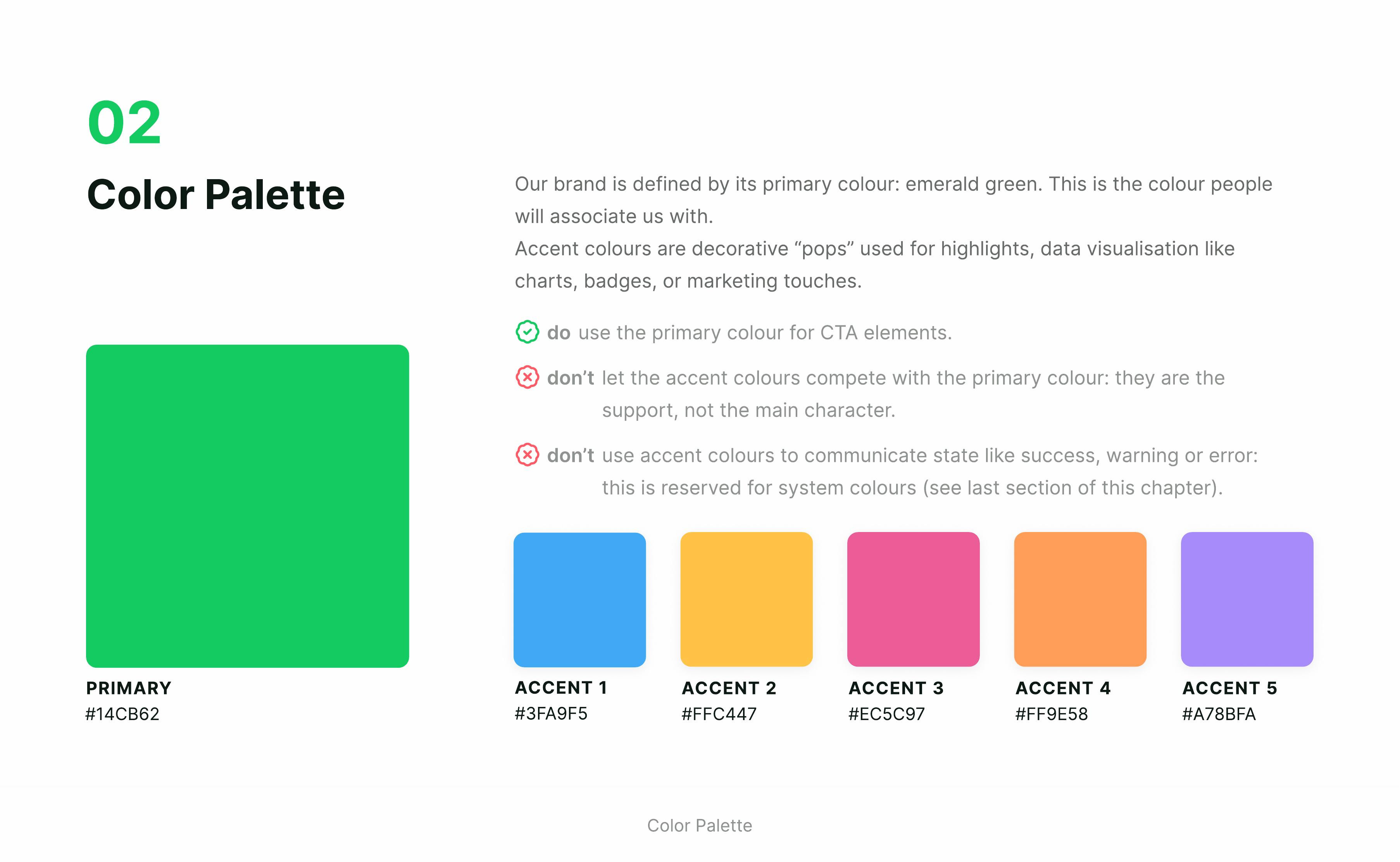
Task: Click the #FFC447 hex code text
Action: pos(719,714)
